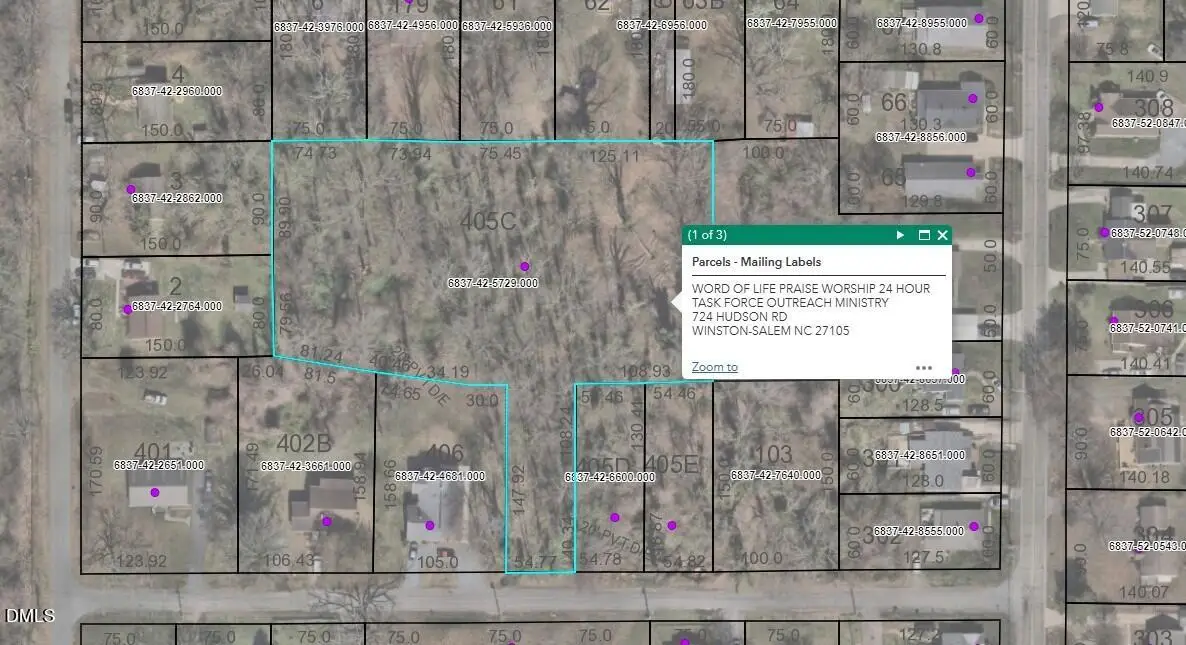
Task: Show next feature in parcel popup
Action: (x=900, y=235)
